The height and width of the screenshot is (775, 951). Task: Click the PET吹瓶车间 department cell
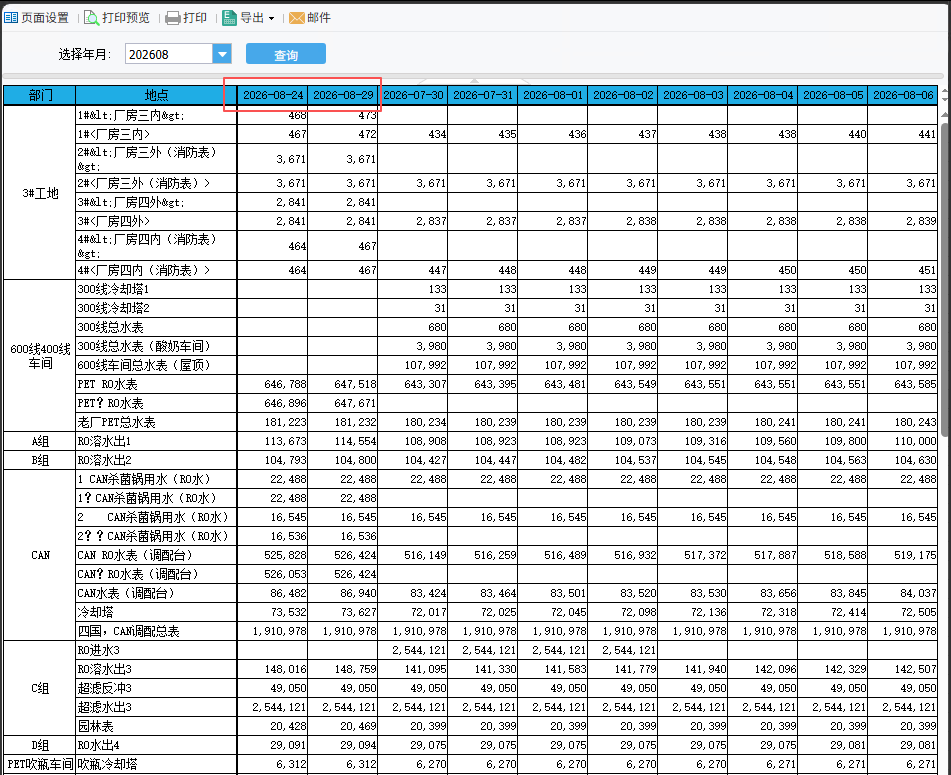tap(40, 764)
